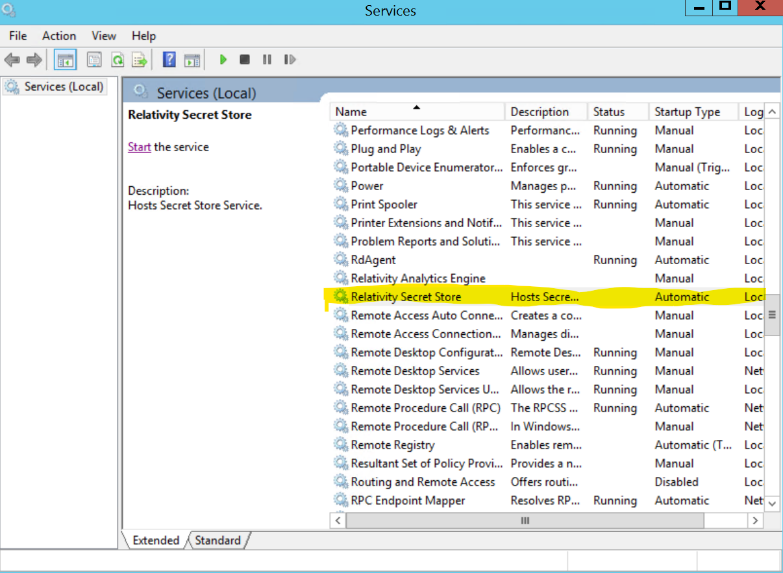This screenshot has height=573, width=783.
Task: Open the Action menu
Action: click(59, 36)
